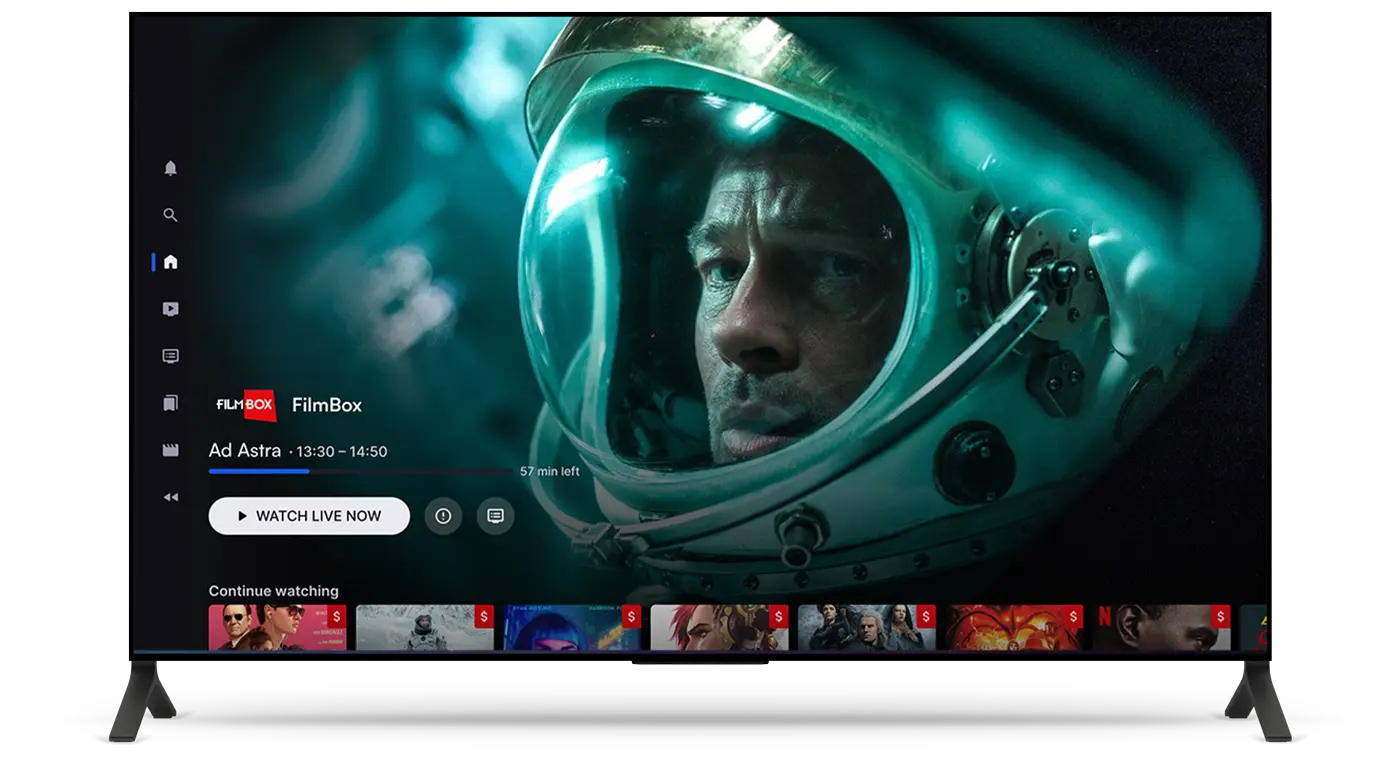
Task: Click the Ad Astra progress bar
Action: click(360, 471)
